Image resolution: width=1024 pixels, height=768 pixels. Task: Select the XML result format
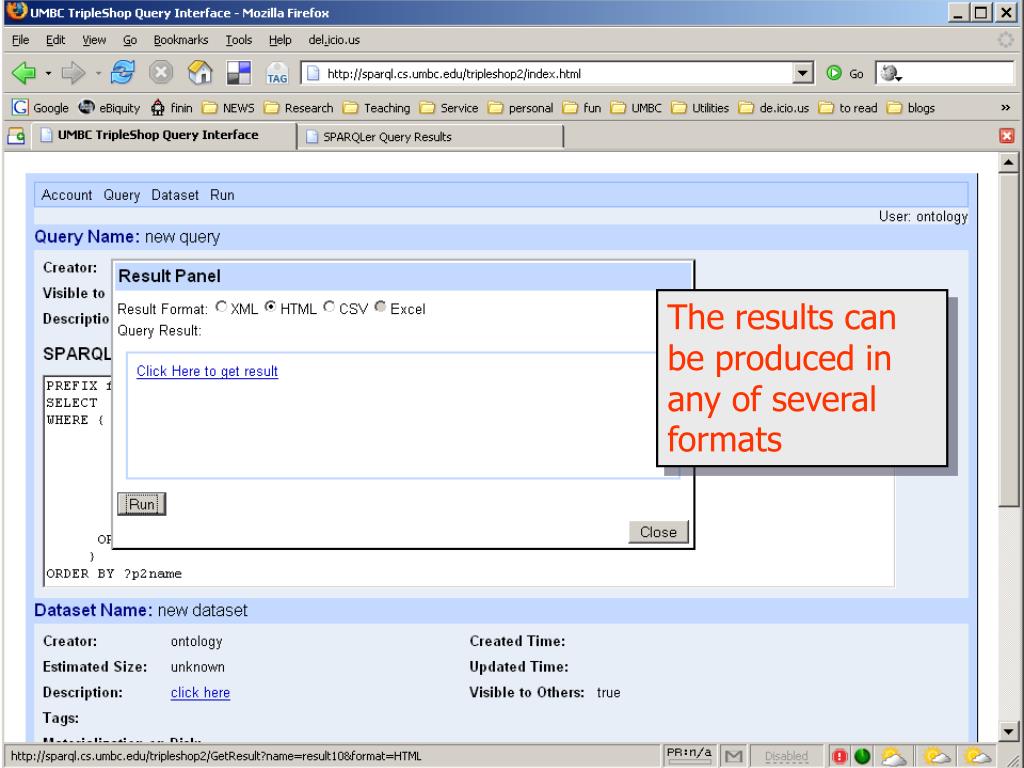click(221, 307)
